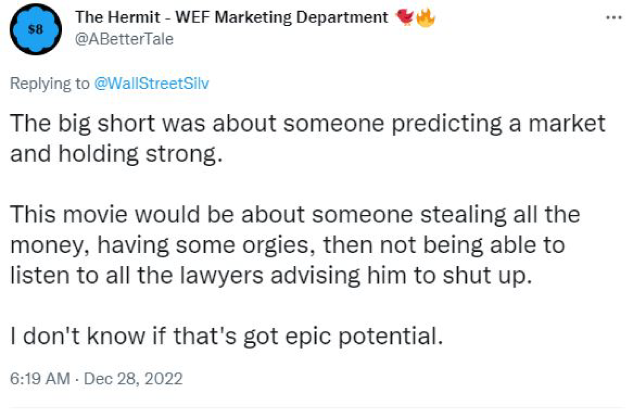Click the blue $8 profile avatar

tap(36, 29)
